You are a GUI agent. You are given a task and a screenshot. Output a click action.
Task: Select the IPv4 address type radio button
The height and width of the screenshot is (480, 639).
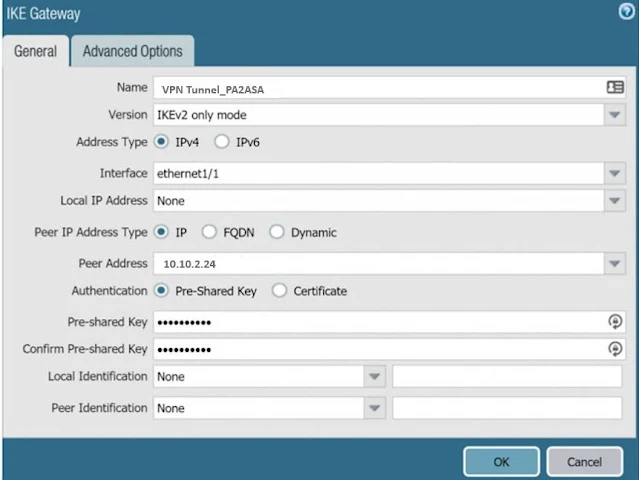point(161,142)
